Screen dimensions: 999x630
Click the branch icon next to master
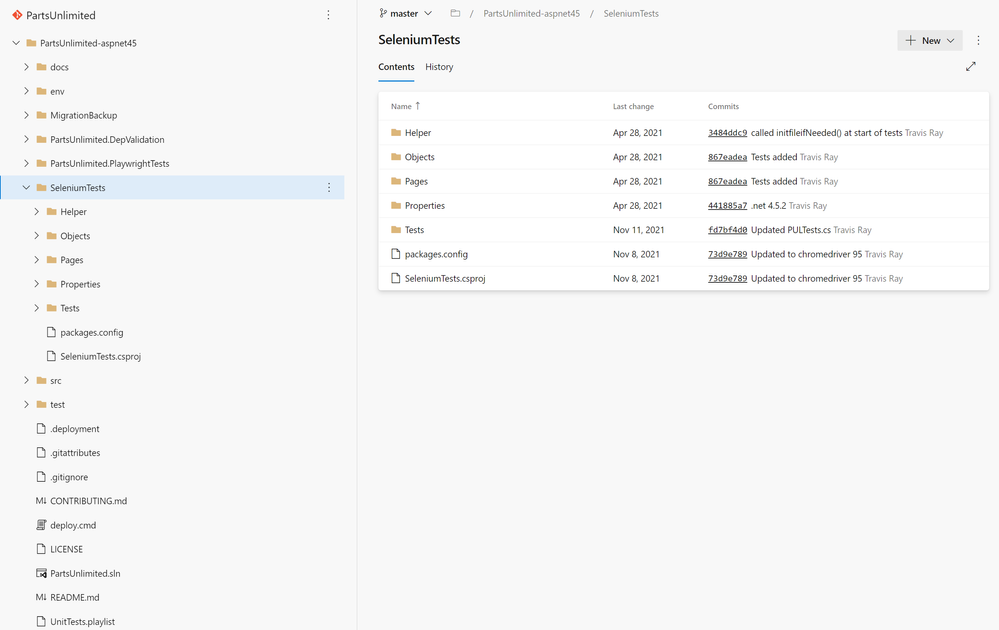[x=383, y=13]
